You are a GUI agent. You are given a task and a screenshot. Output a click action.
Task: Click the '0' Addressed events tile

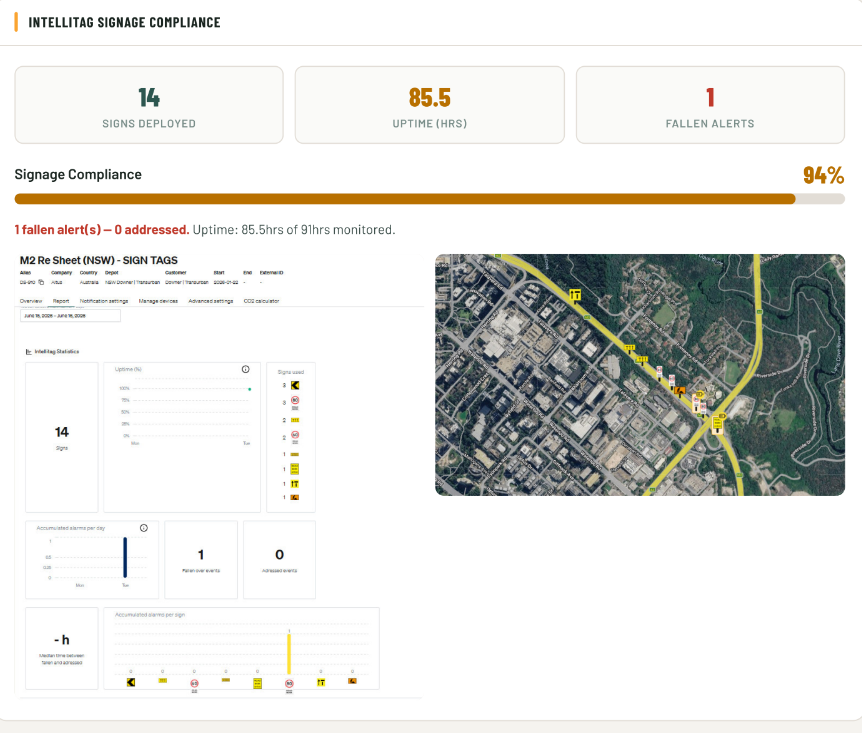click(279, 560)
